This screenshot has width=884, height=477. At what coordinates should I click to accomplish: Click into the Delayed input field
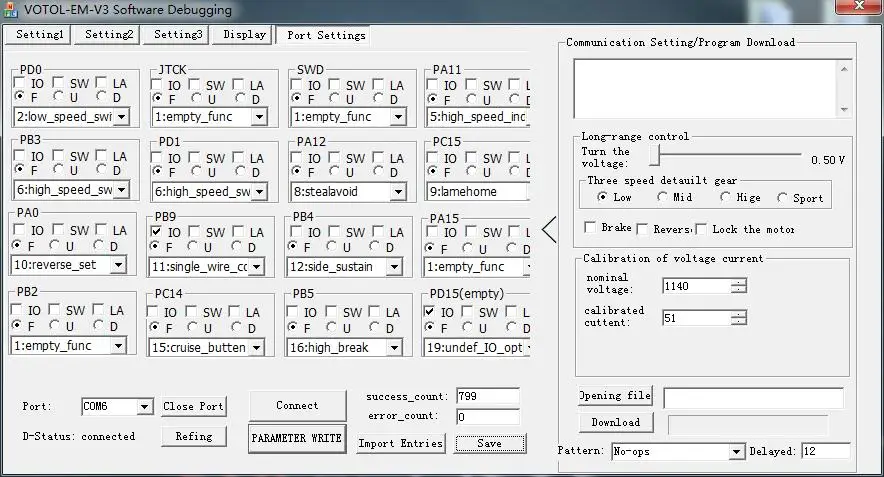[x=825, y=452]
